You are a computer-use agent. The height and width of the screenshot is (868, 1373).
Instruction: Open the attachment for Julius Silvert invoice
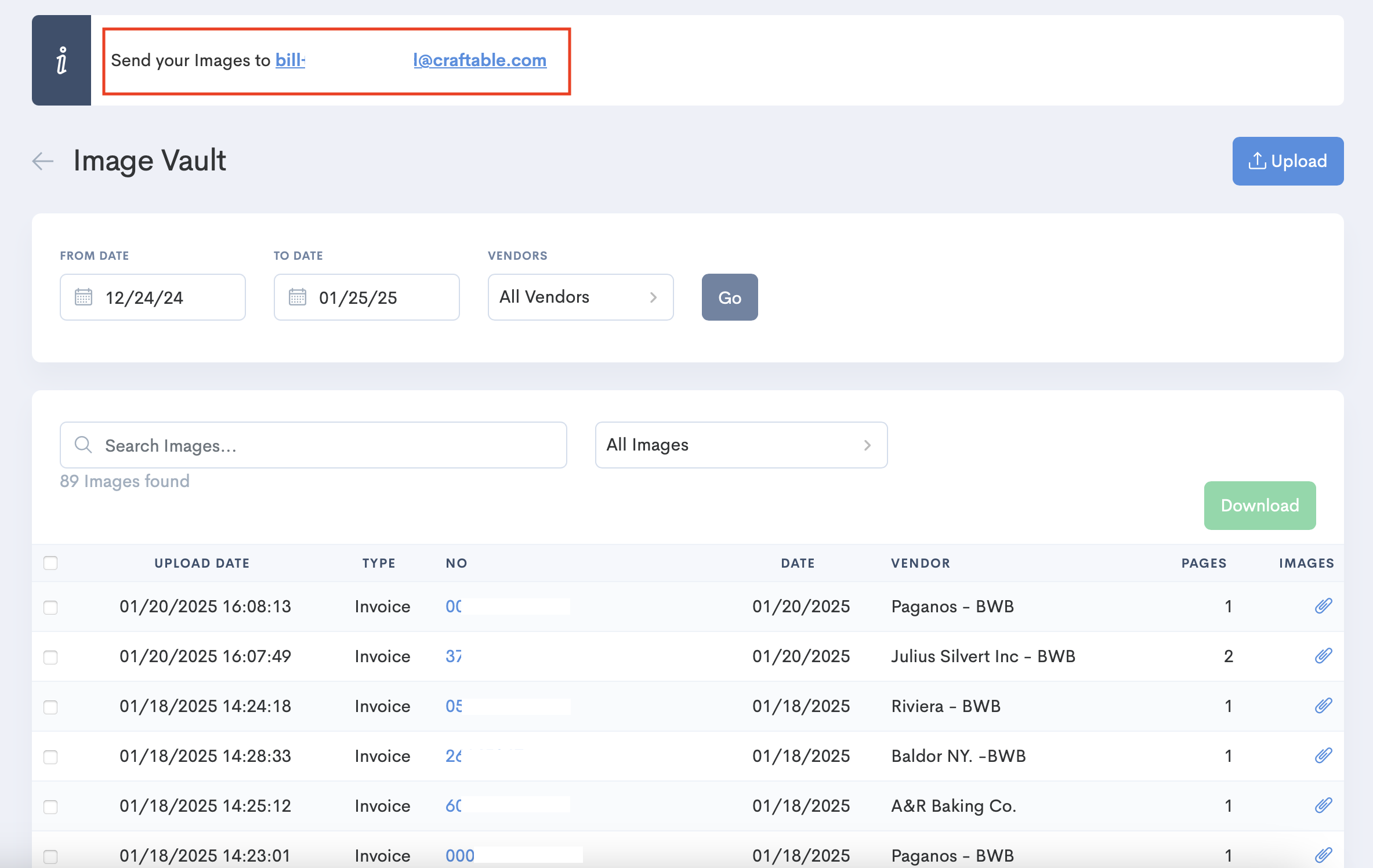coord(1324,656)
